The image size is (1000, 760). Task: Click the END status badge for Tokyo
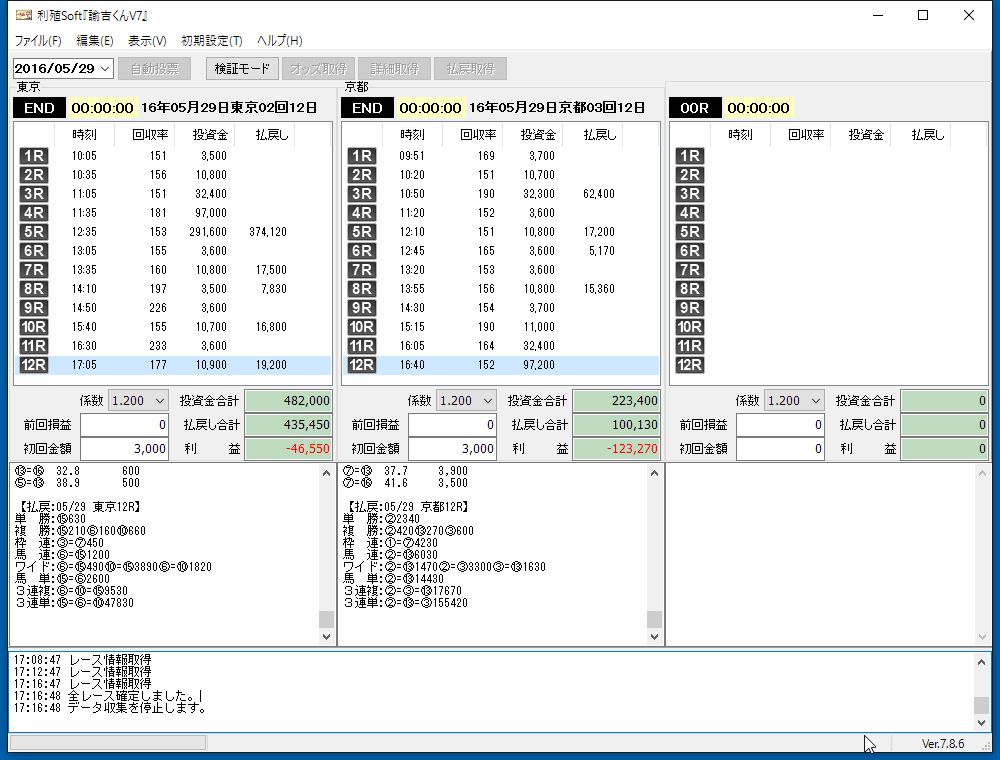pyautogui.click(x=39, y=108)
